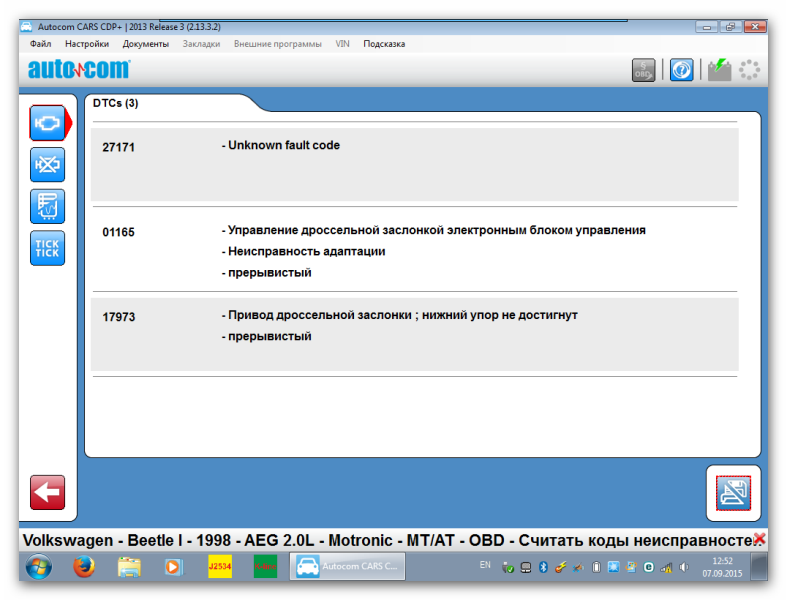Click the red back arrow button
Image resolution: width=787 pixels, height=600 pixels.
tap(47, 492)
